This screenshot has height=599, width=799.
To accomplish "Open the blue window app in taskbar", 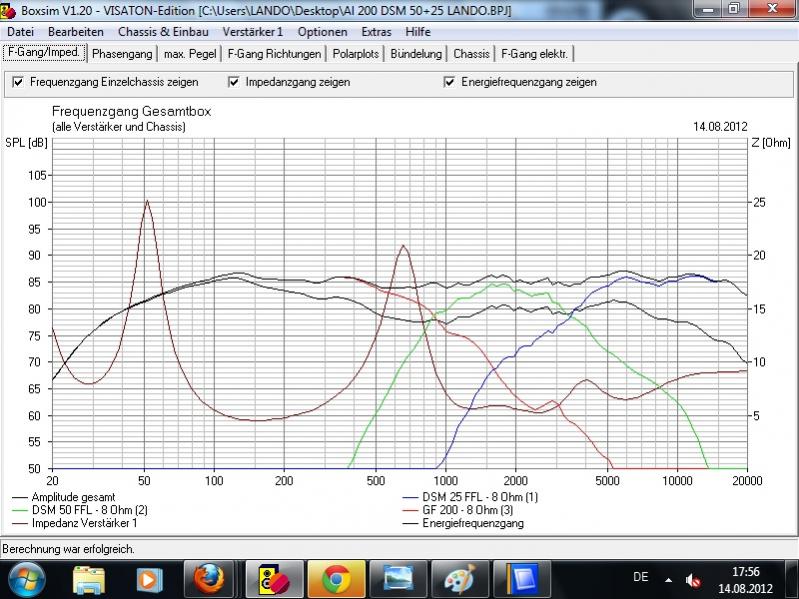I will click(x=522, y=580).
